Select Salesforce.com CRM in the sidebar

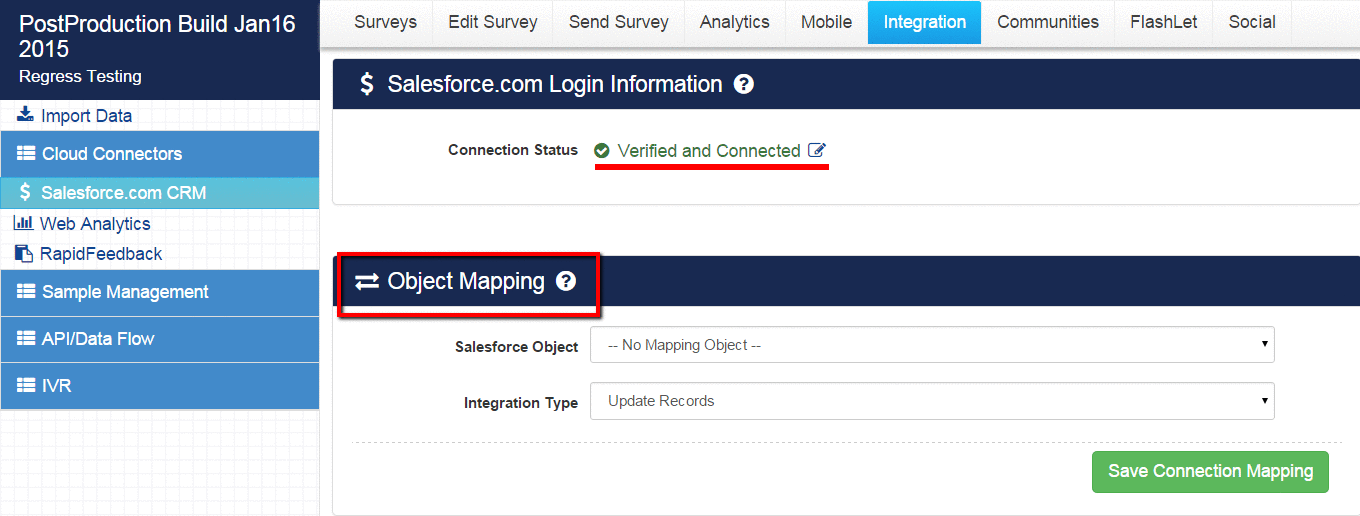tap(123, 193)
